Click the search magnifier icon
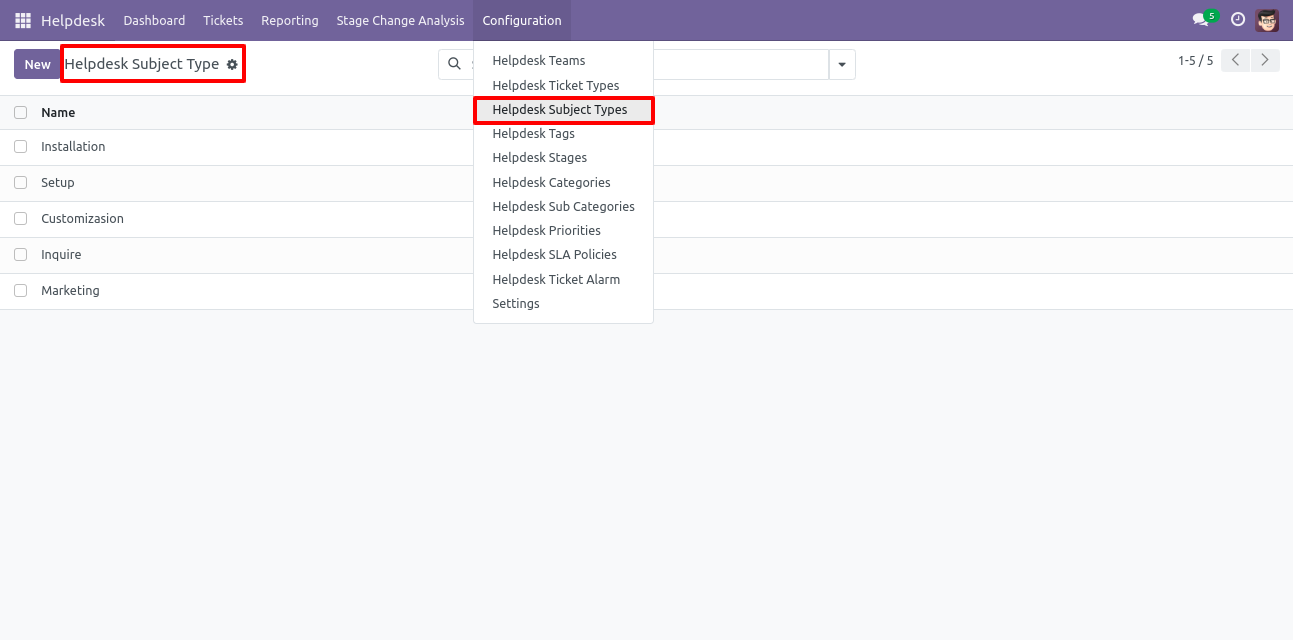Viewport: 1293px width, 640px height. tap(454, 64)
